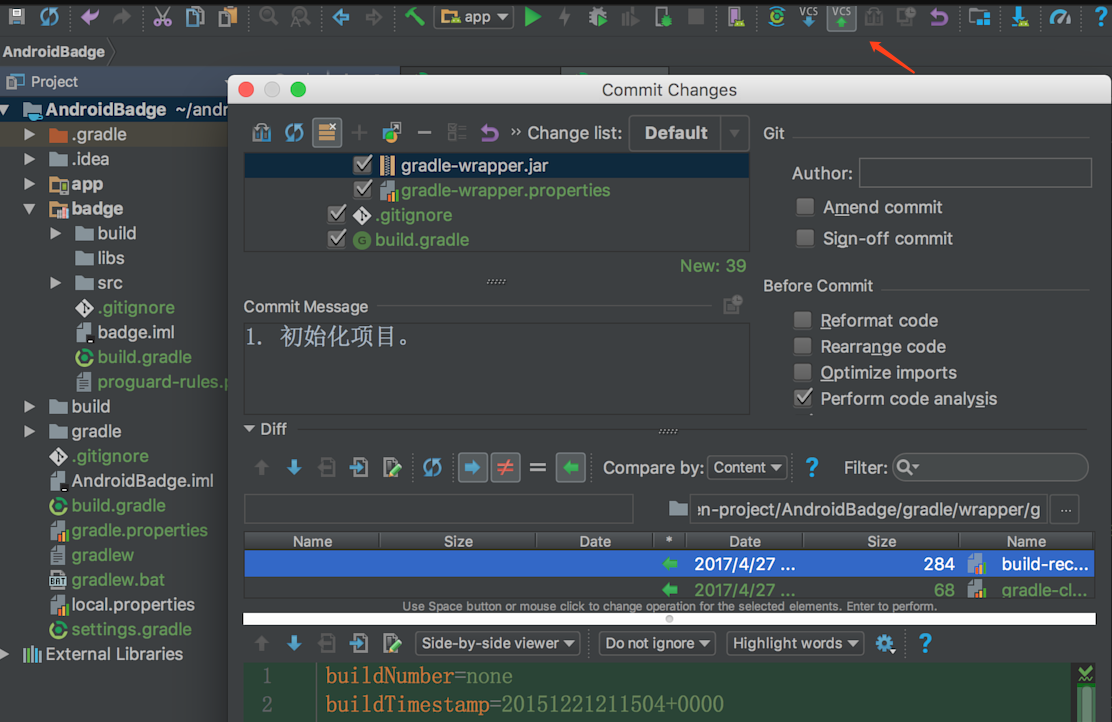
Task: Uncheck gradle-wrapper.jar checkbox
Action: (362, 165)
